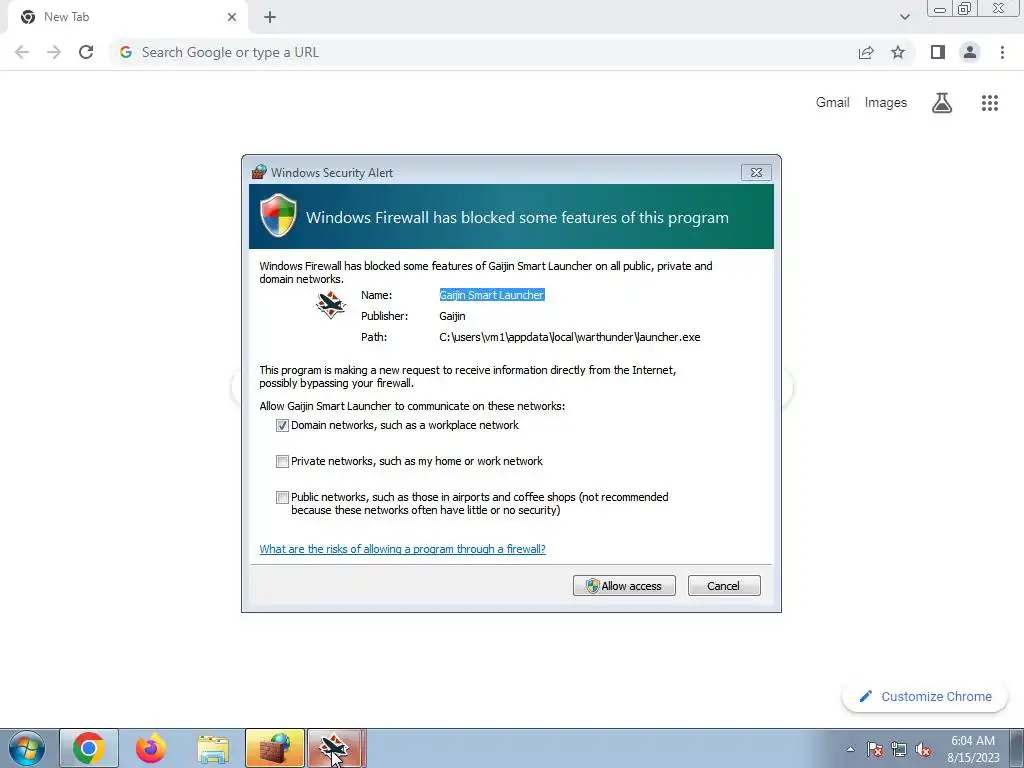Click the War Thunder plane icon in dialog
The width and height of the screenshot is (1024, 768).
click(331, 304)
